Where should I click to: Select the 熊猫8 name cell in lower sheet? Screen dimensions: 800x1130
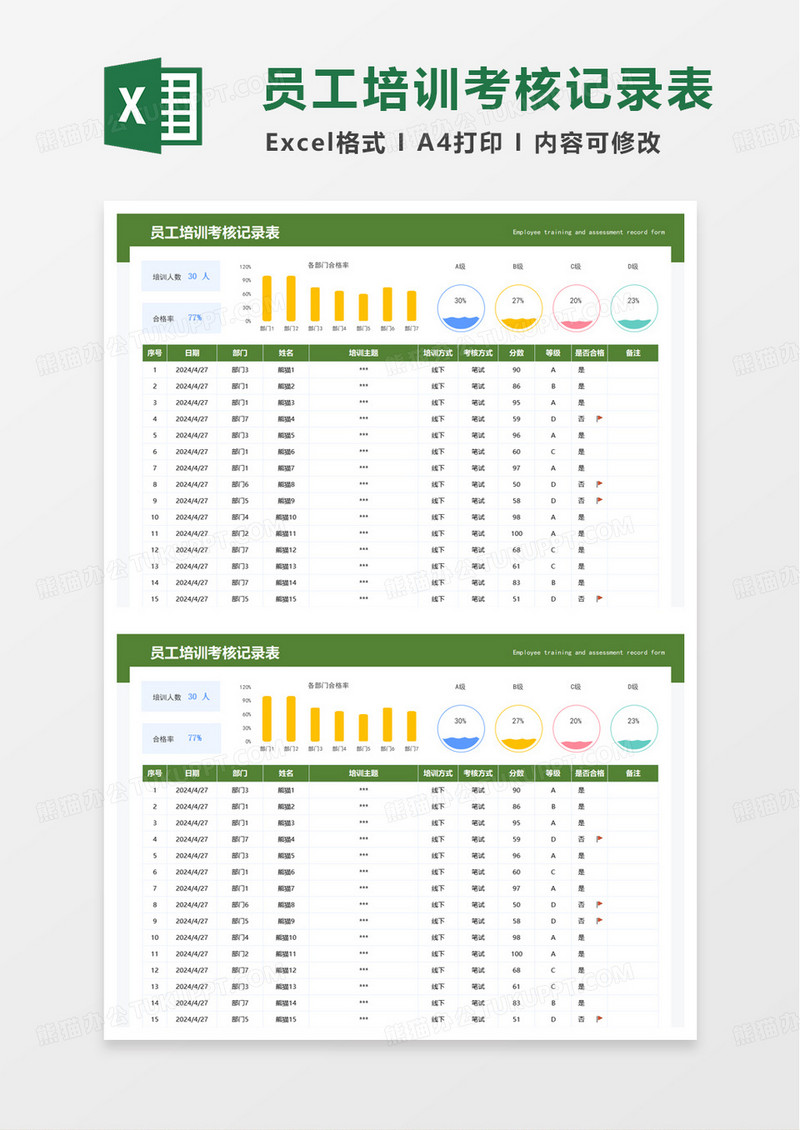coord(286,904)
